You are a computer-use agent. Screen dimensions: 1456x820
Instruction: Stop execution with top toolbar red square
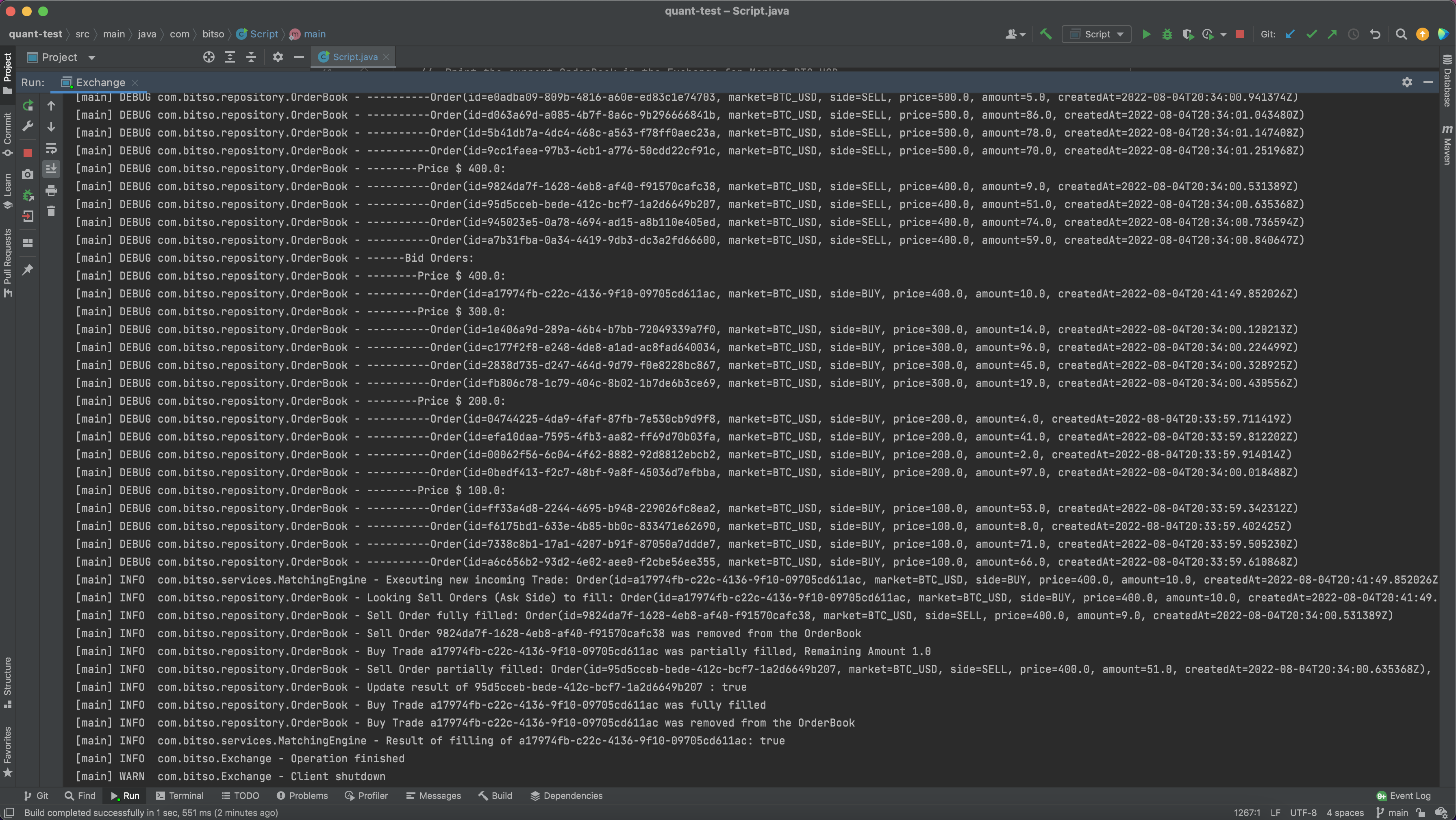pos(1239,35)
